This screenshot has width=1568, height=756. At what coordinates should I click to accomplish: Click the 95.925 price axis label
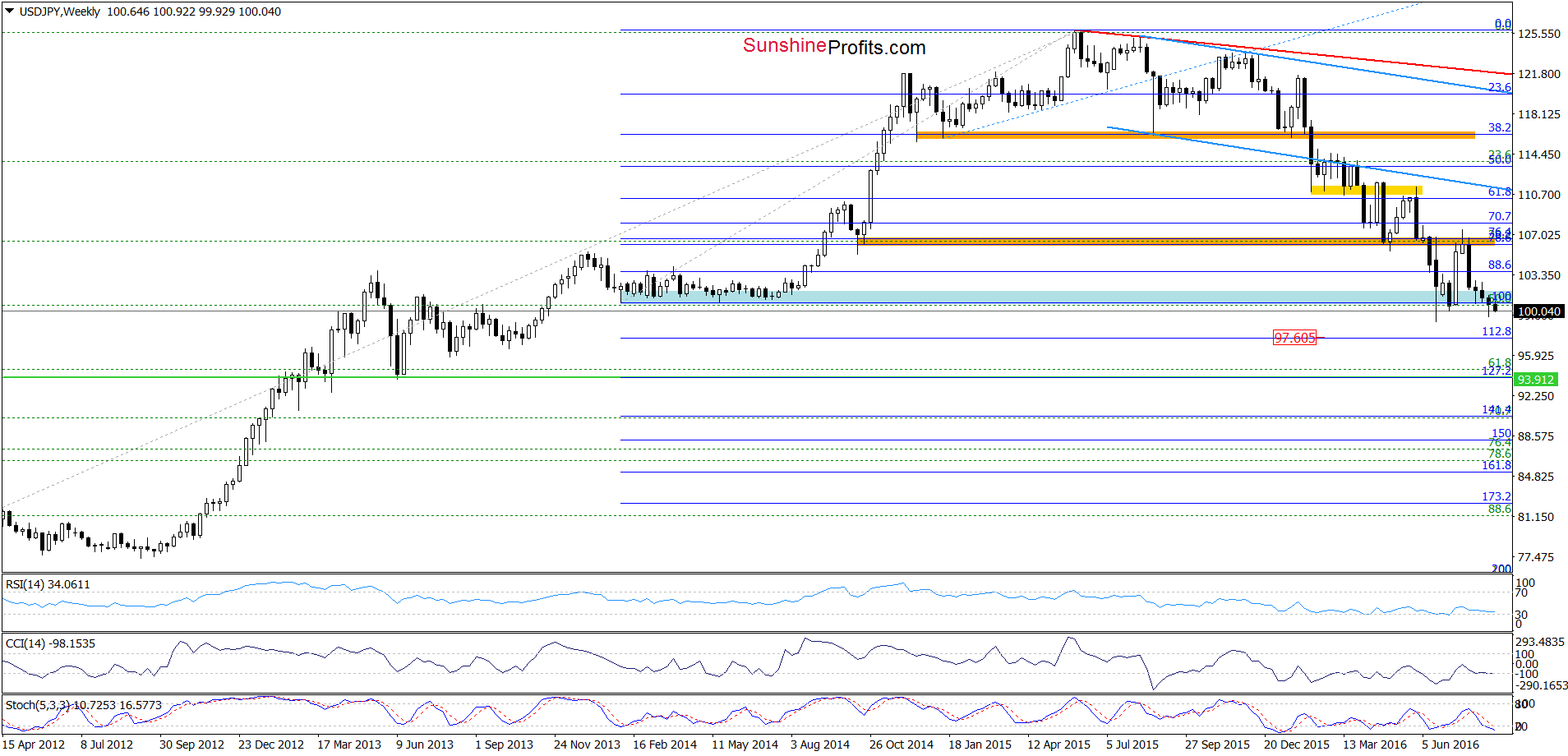1535,356
